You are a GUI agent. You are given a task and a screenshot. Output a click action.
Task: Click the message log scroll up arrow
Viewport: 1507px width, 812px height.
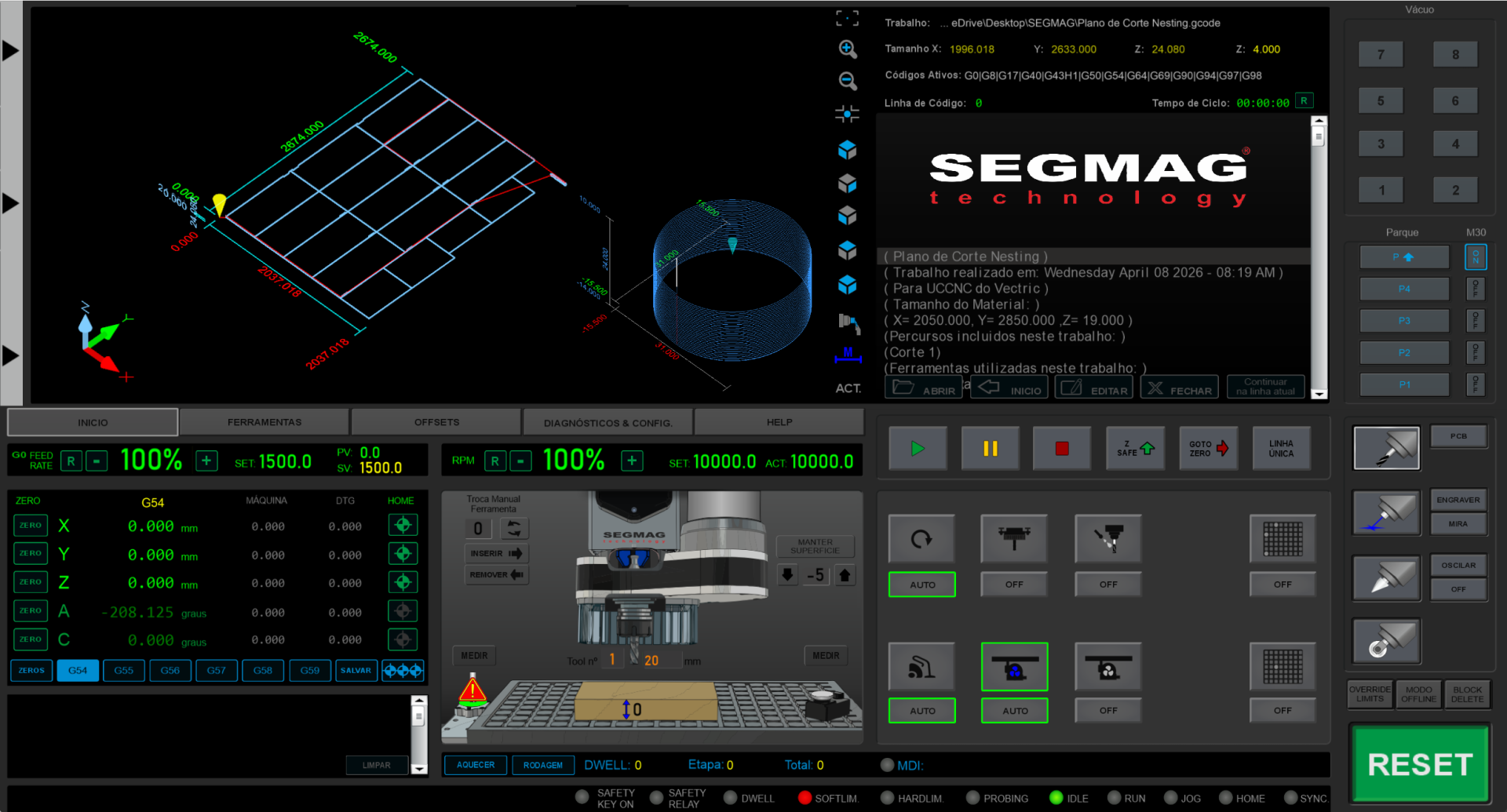pos(419,701)
